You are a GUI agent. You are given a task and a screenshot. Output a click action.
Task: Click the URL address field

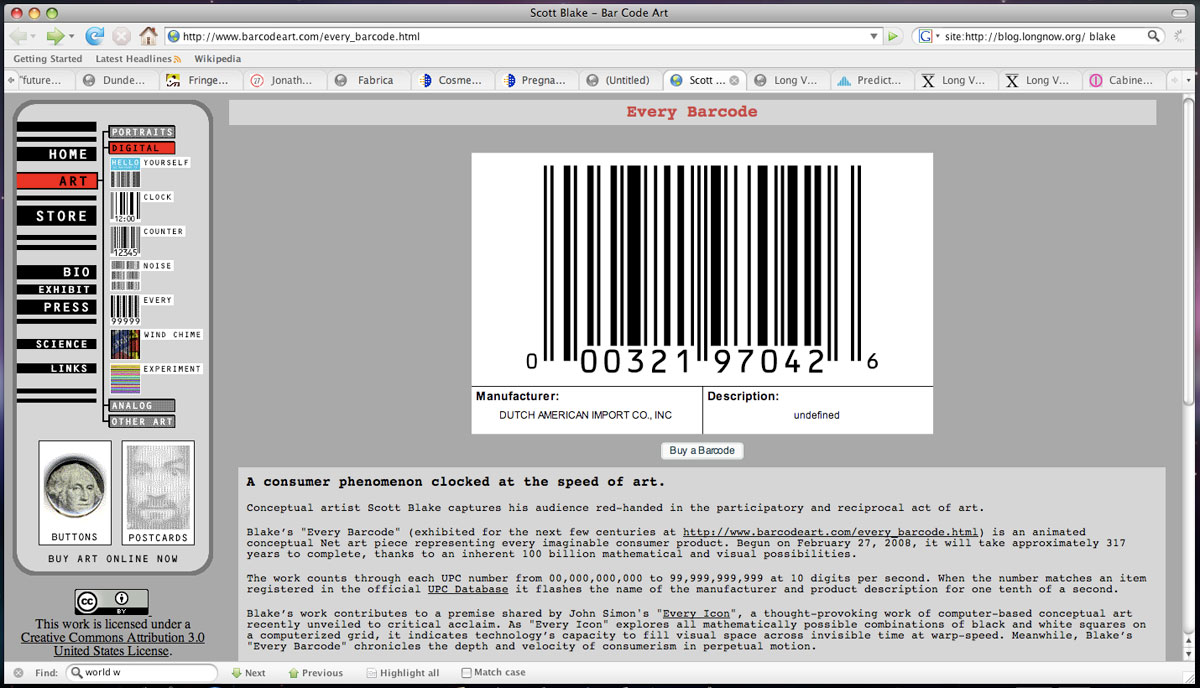coord(523,36)
